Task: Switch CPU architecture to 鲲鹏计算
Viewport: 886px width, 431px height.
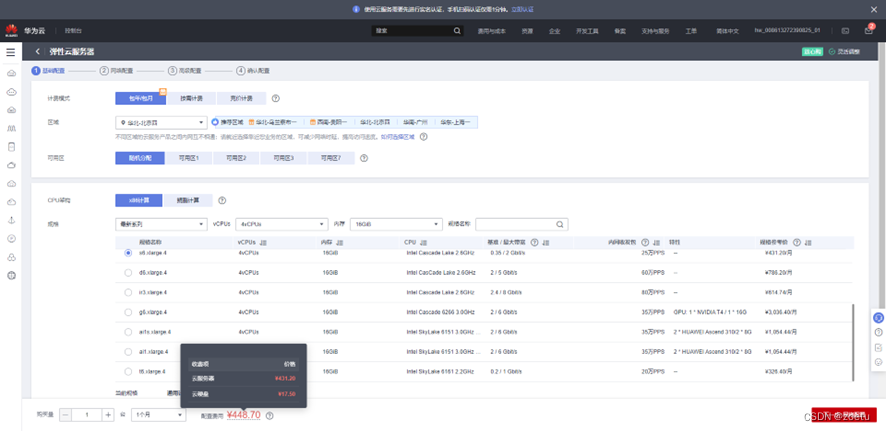Action: tap(188, 201)
